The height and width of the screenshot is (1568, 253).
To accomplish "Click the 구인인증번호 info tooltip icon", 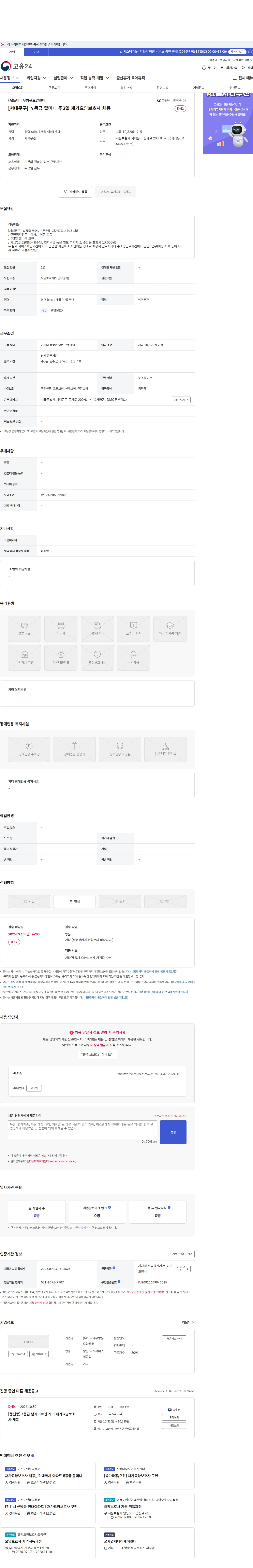I will point(119,1282).
